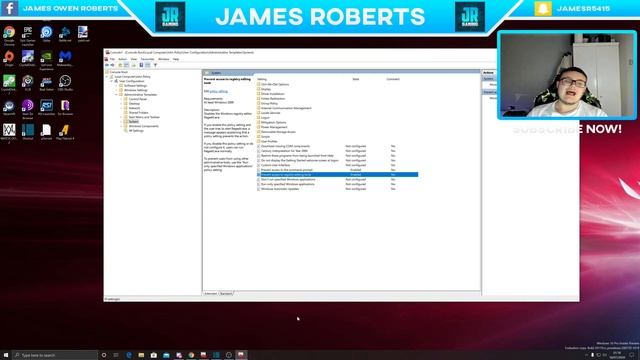640x360 pixels.
Task: Click the 'policy setting' edit link
Action: [219, 91]
